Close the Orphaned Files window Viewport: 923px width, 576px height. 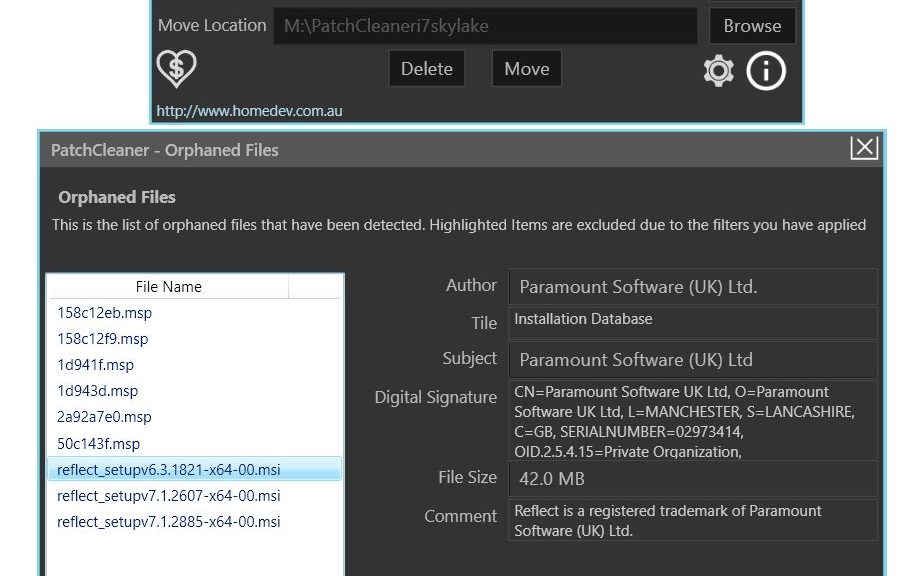(x=864, y=148)
